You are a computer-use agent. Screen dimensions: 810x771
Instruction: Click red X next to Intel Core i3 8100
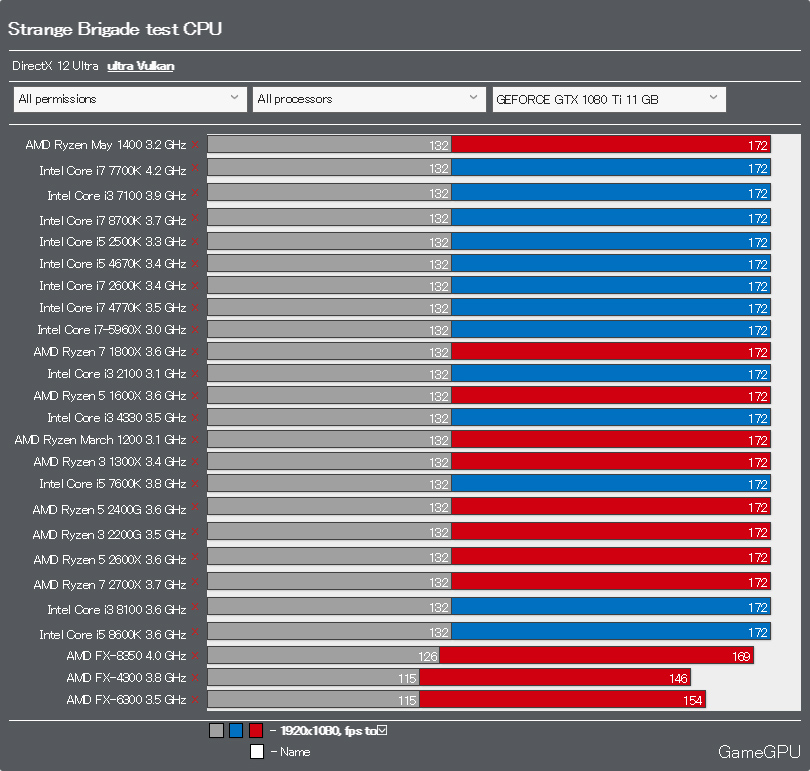tap(195, 607)
